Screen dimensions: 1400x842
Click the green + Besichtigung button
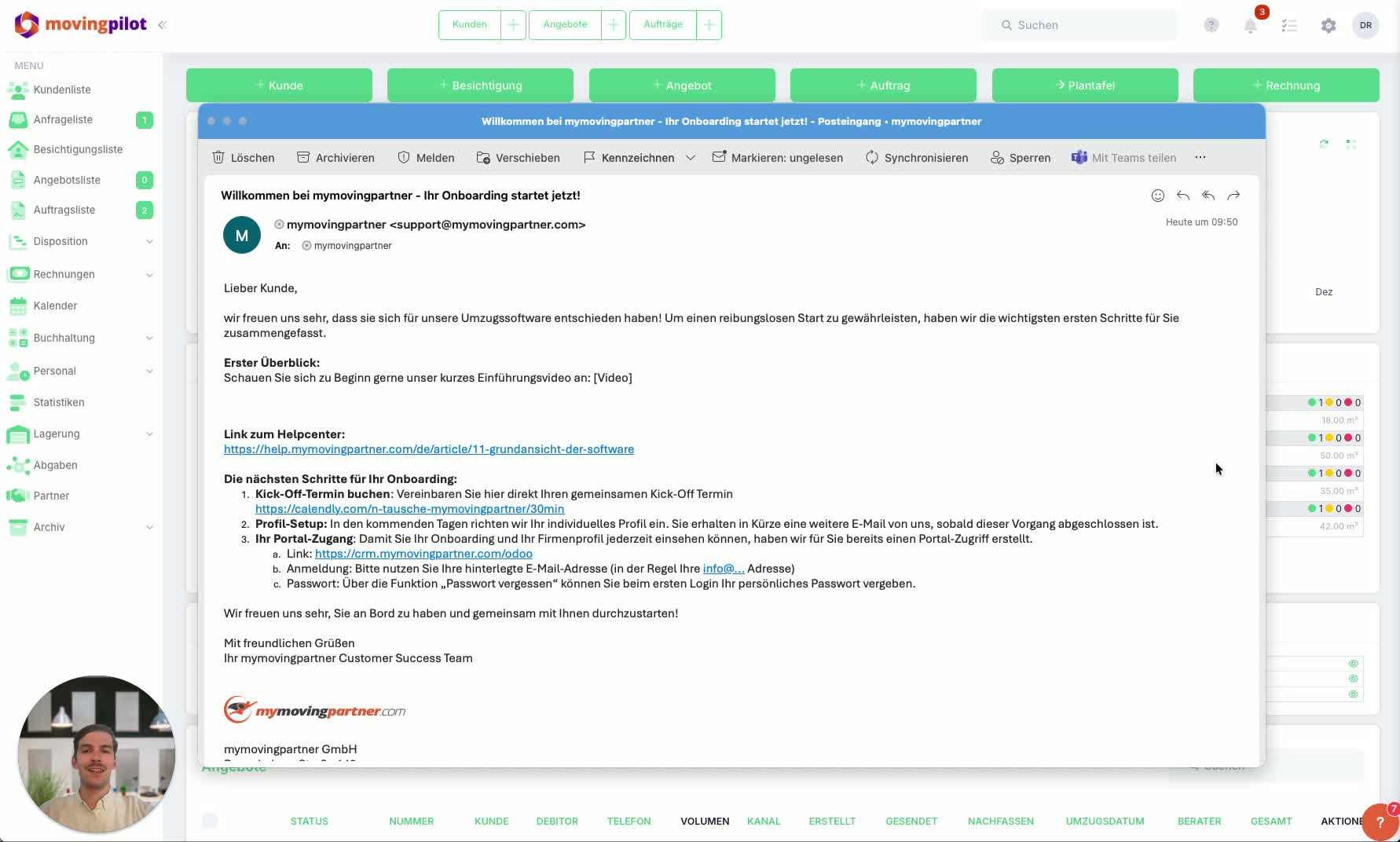(480, 85)
